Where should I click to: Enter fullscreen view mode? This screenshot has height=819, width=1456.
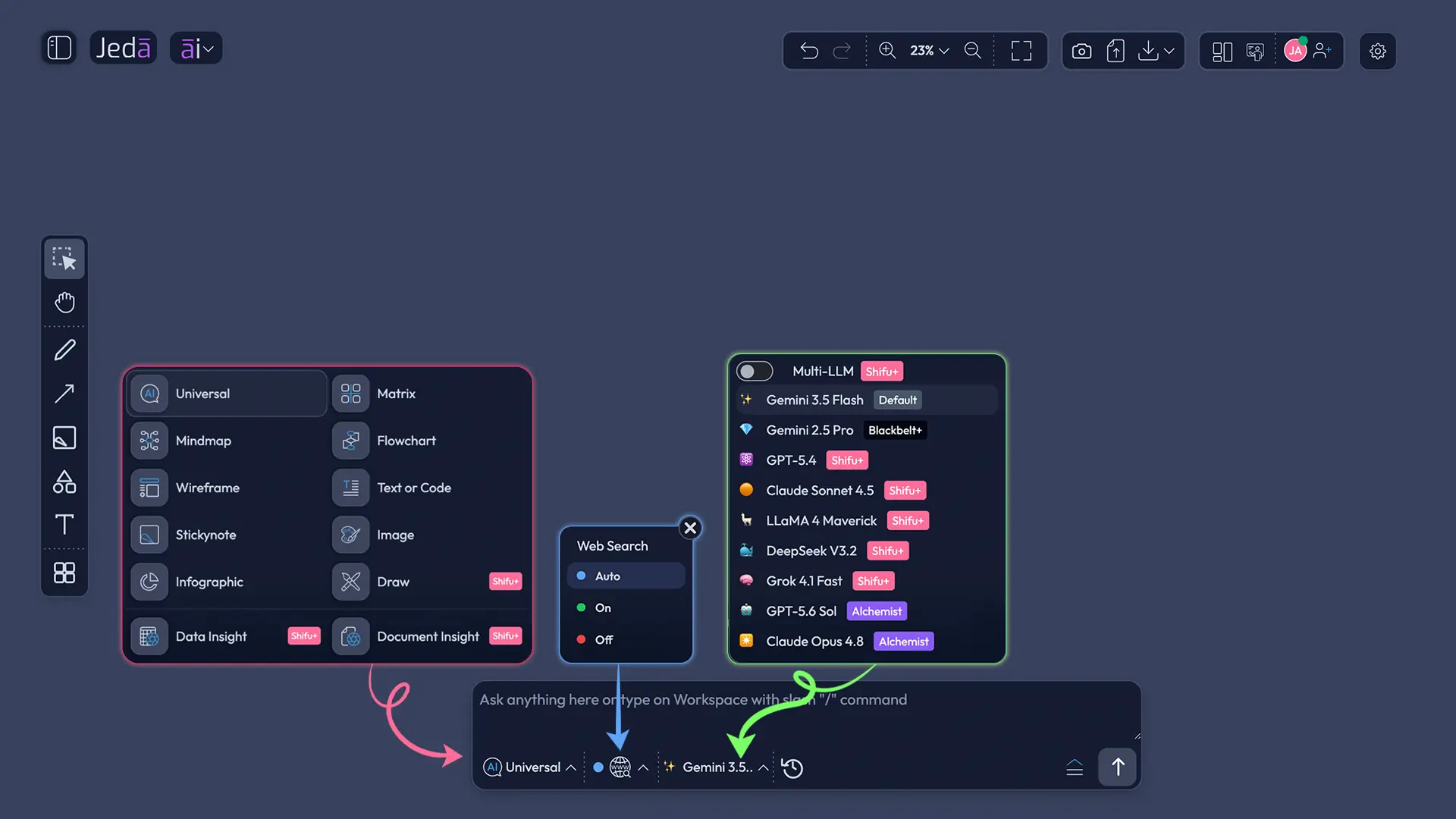[x=1021, y=51]
